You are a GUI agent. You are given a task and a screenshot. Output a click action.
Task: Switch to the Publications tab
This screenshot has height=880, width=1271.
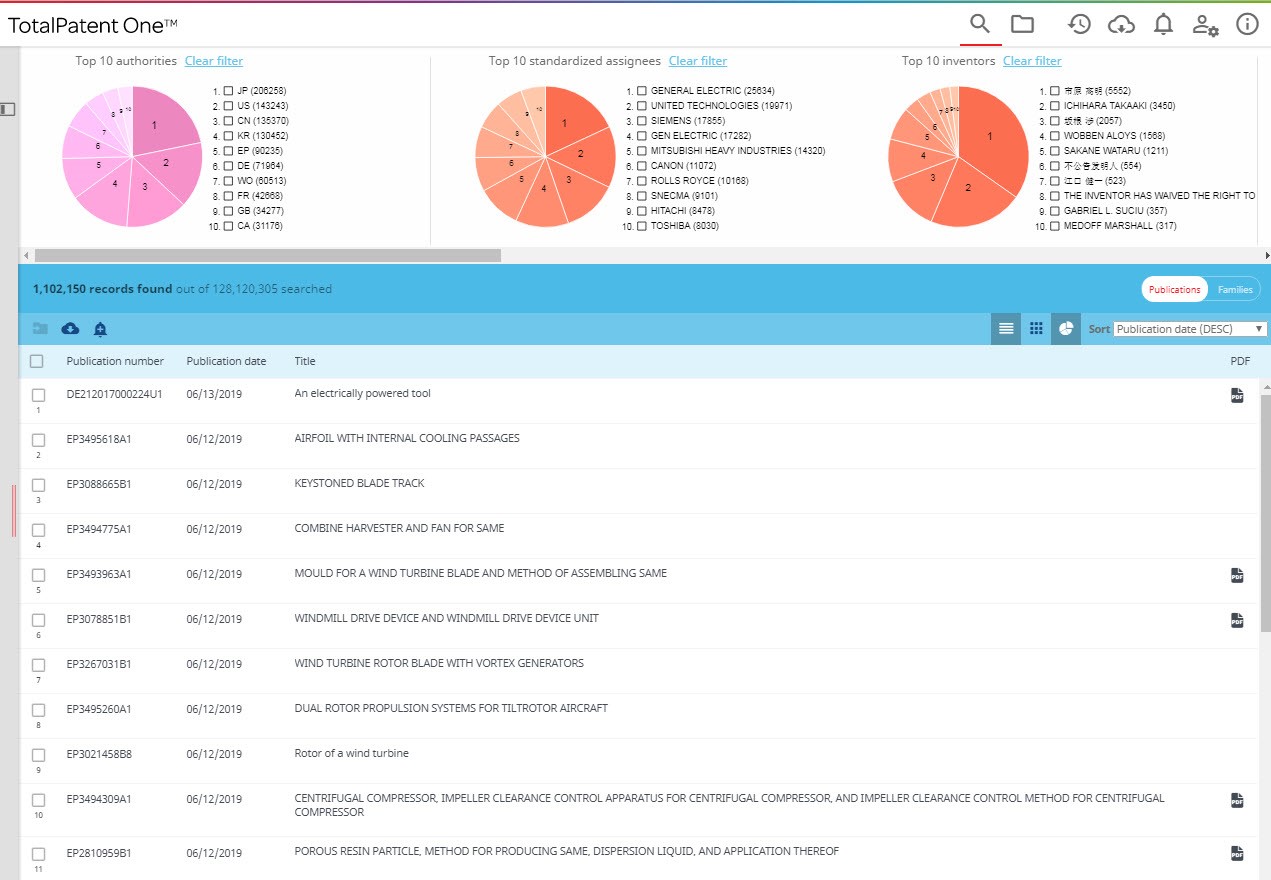1174,290
